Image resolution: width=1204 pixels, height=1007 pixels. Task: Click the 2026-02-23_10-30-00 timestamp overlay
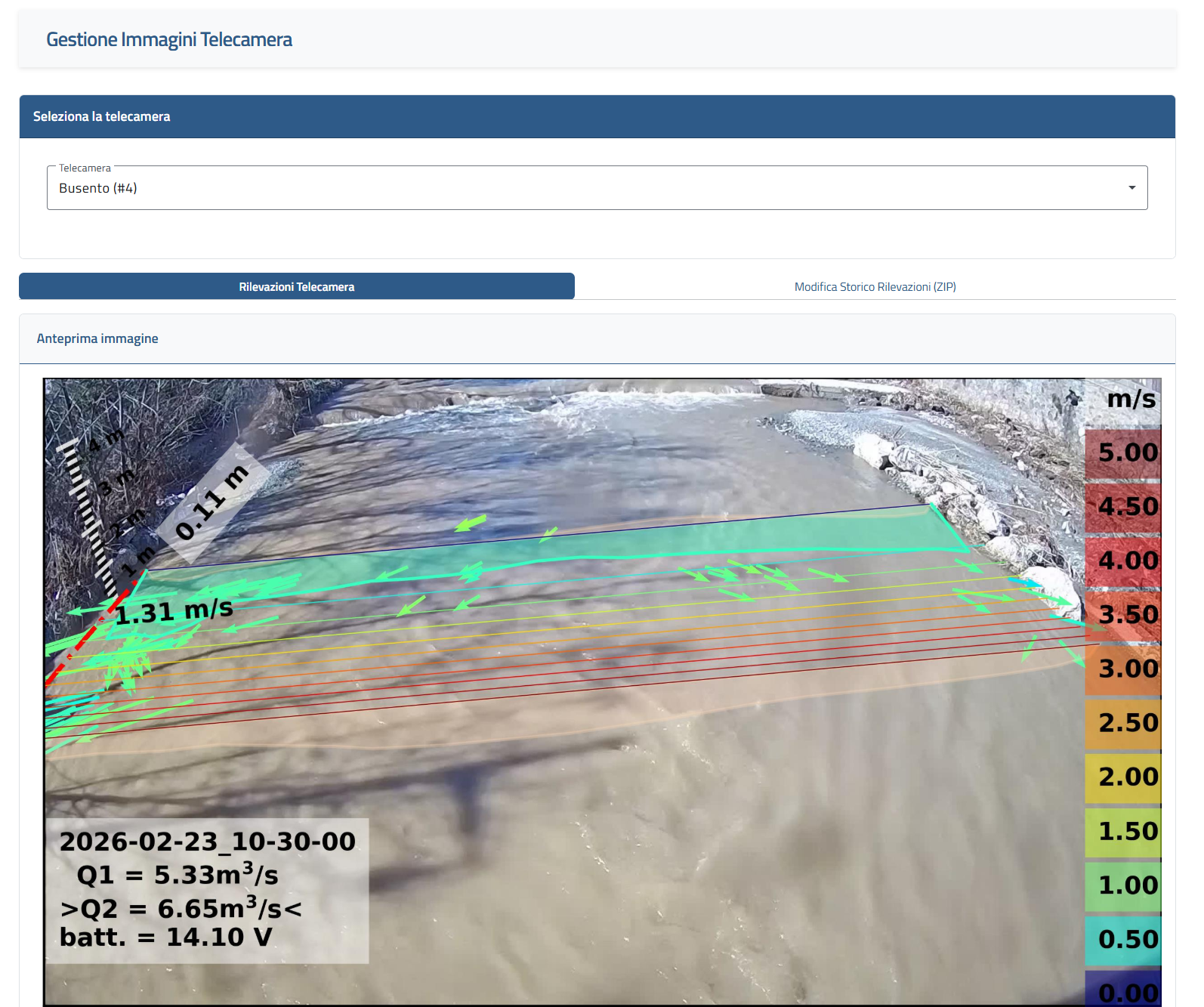[207, 842]
